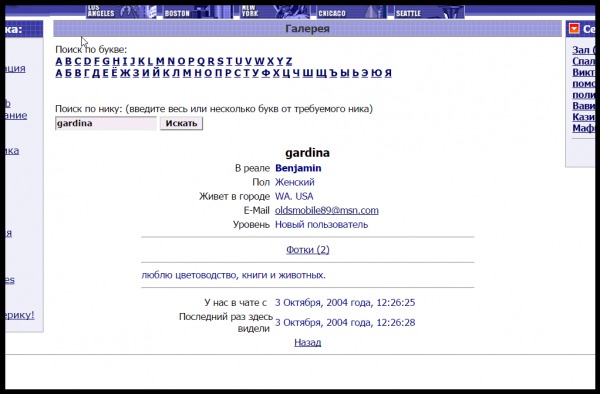Viewport: 600px width, 394px height.
Task: Open the Казино link in right sidebar
Action: tap(583, 117)
